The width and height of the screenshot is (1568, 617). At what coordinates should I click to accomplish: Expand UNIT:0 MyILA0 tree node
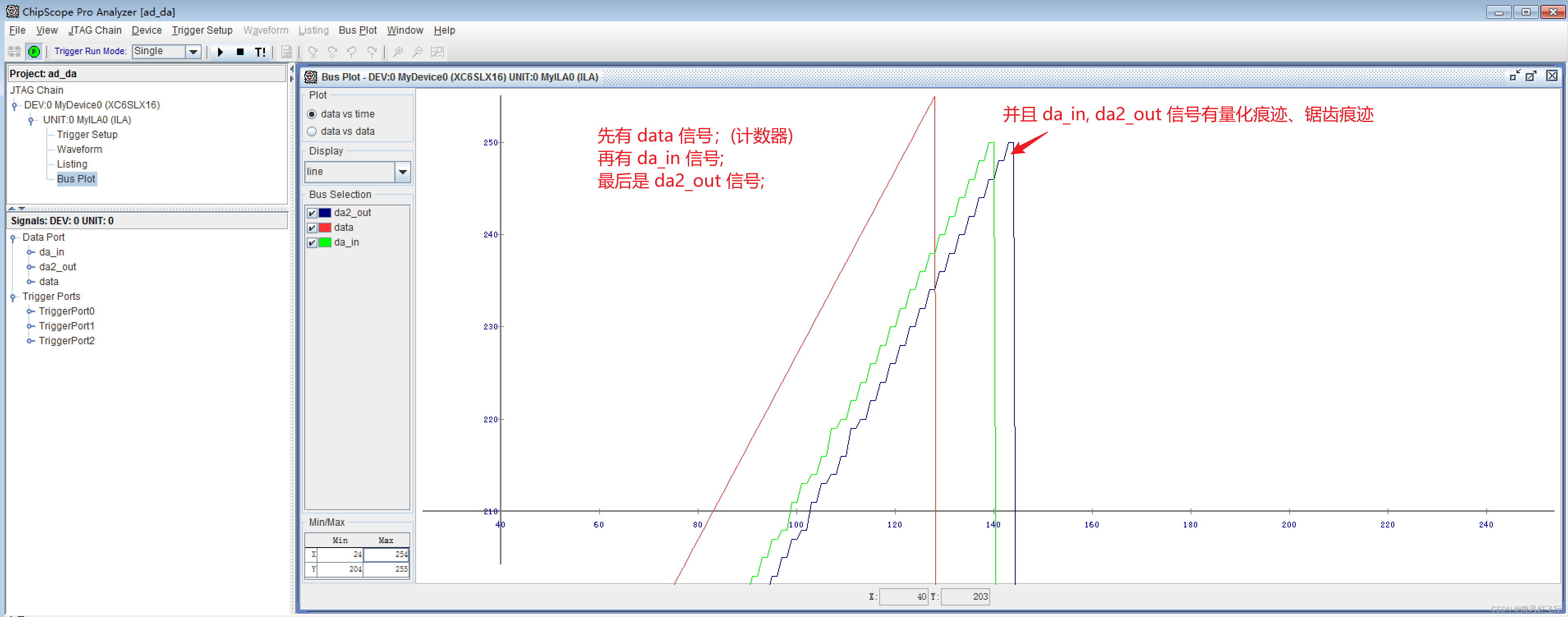pyautogui.click(x=30, y=119)
